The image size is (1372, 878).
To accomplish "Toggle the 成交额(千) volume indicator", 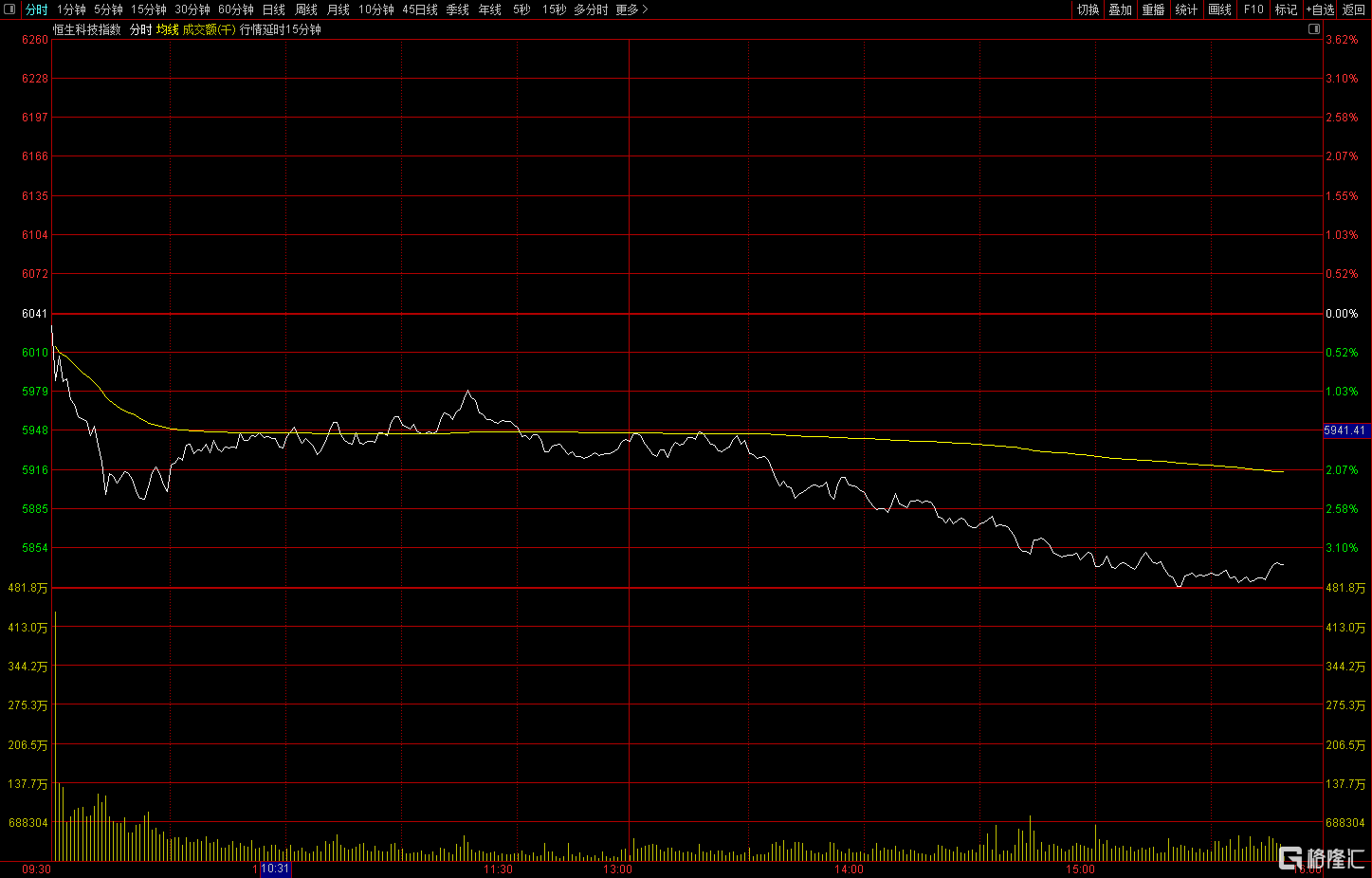I will (x=209, y=29).
